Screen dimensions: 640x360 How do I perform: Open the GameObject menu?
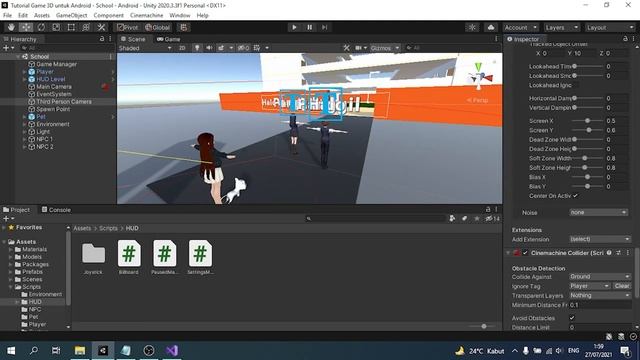pyautogui.click(x=71, y=16)
